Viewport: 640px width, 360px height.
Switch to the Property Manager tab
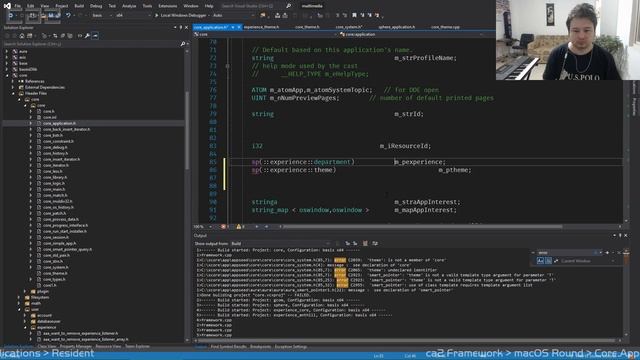pyautogui.click(x=76, y=347)
